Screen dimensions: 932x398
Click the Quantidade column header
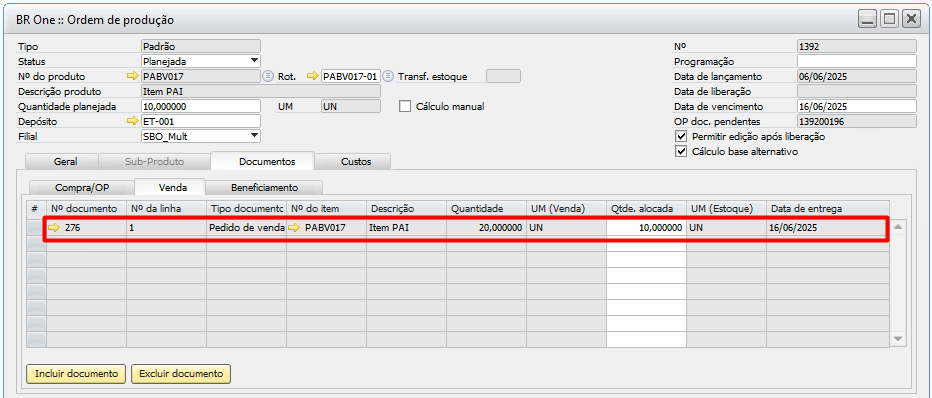pyautogui.click(x=486, y=209)
